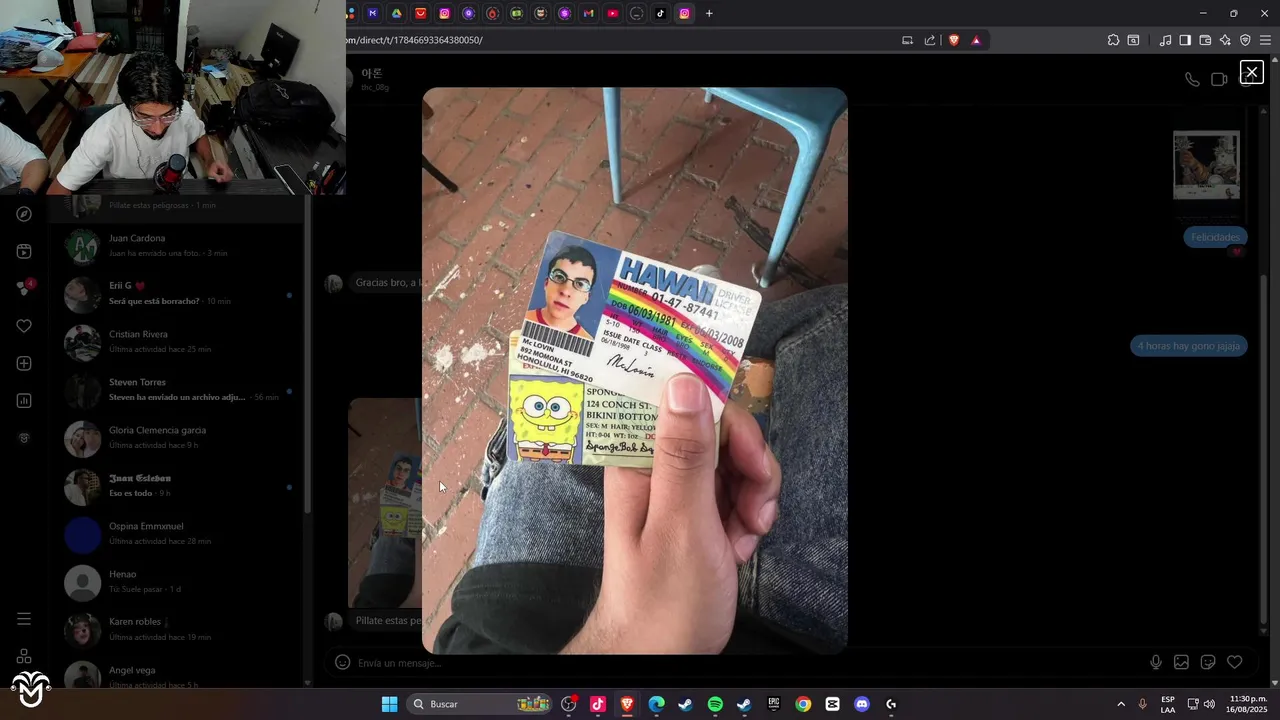Open Notifications heart icon in sidebar
Screen dimensions: 1280x720
(x=24, y=326)
